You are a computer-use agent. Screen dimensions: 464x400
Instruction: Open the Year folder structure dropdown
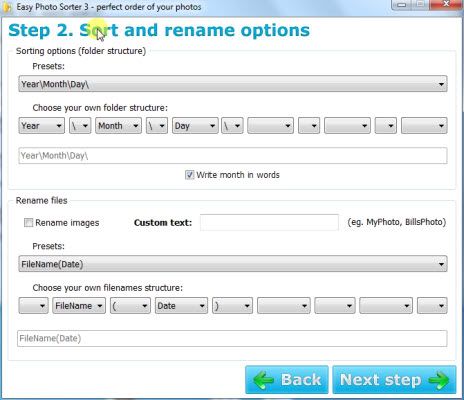41,126
